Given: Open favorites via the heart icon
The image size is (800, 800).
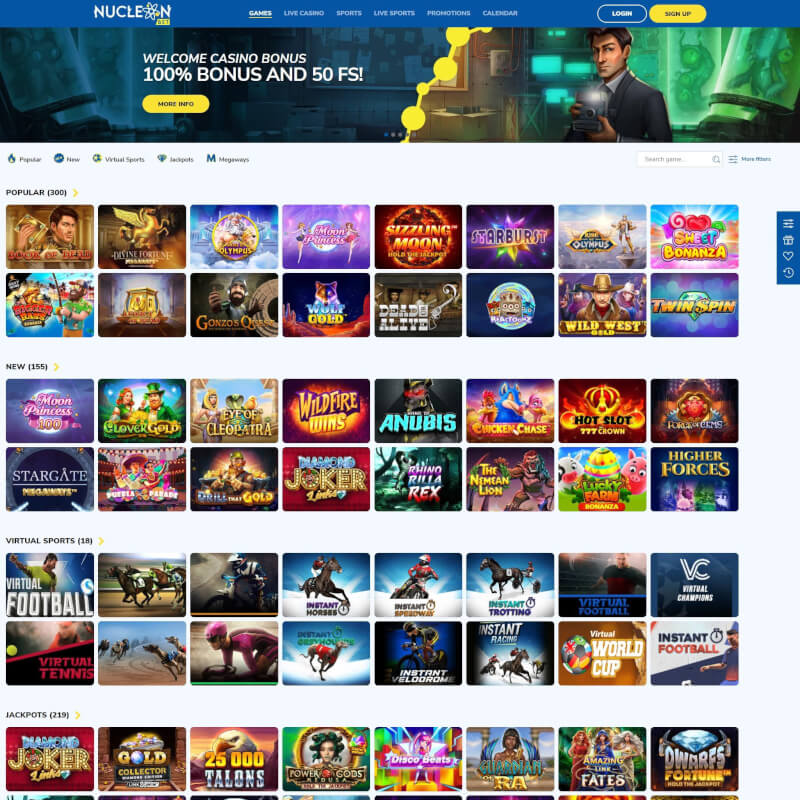Looking at the screenshot, I should [x=788, y=256].
